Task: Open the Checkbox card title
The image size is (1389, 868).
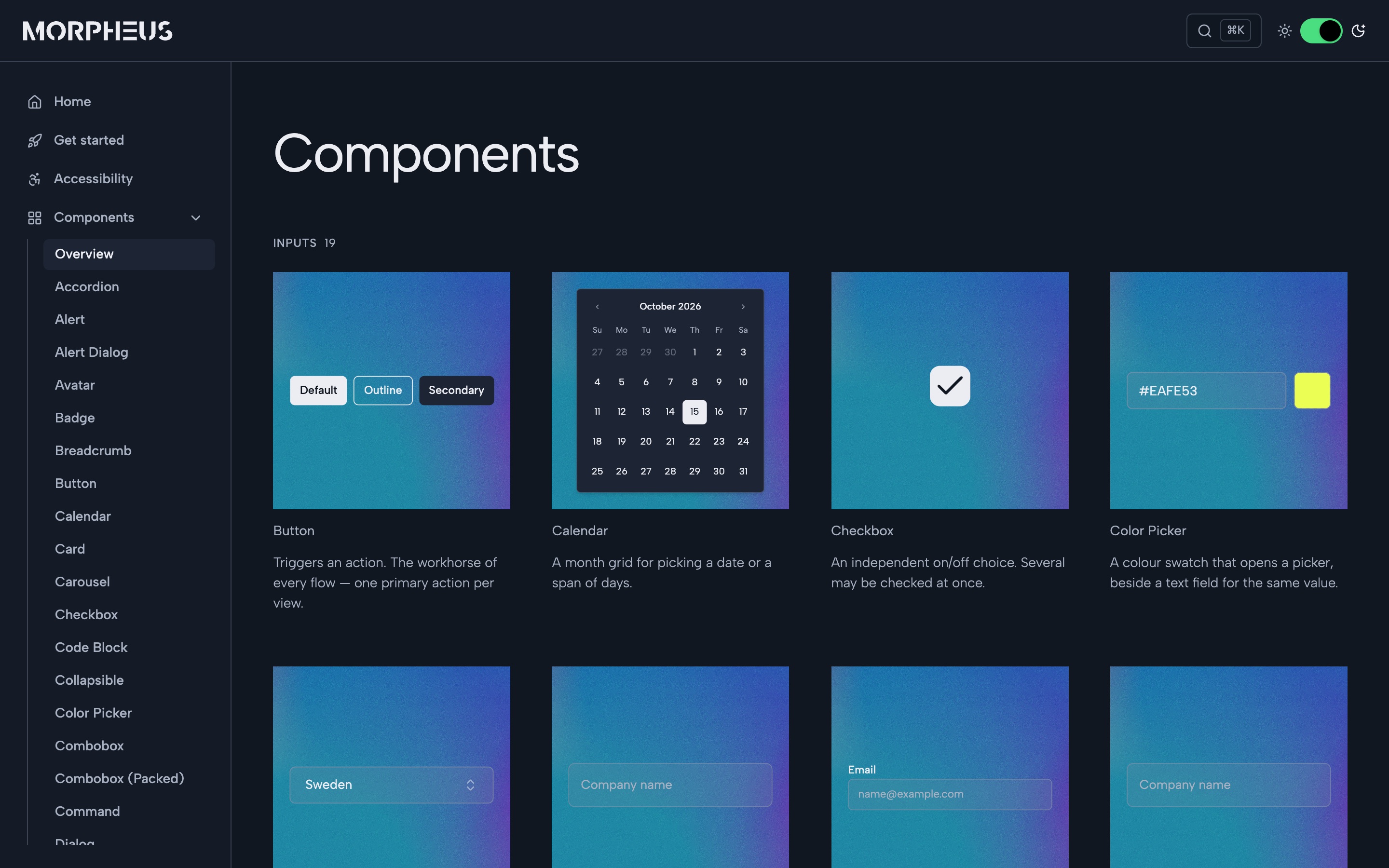Action: tap(862, 531)
